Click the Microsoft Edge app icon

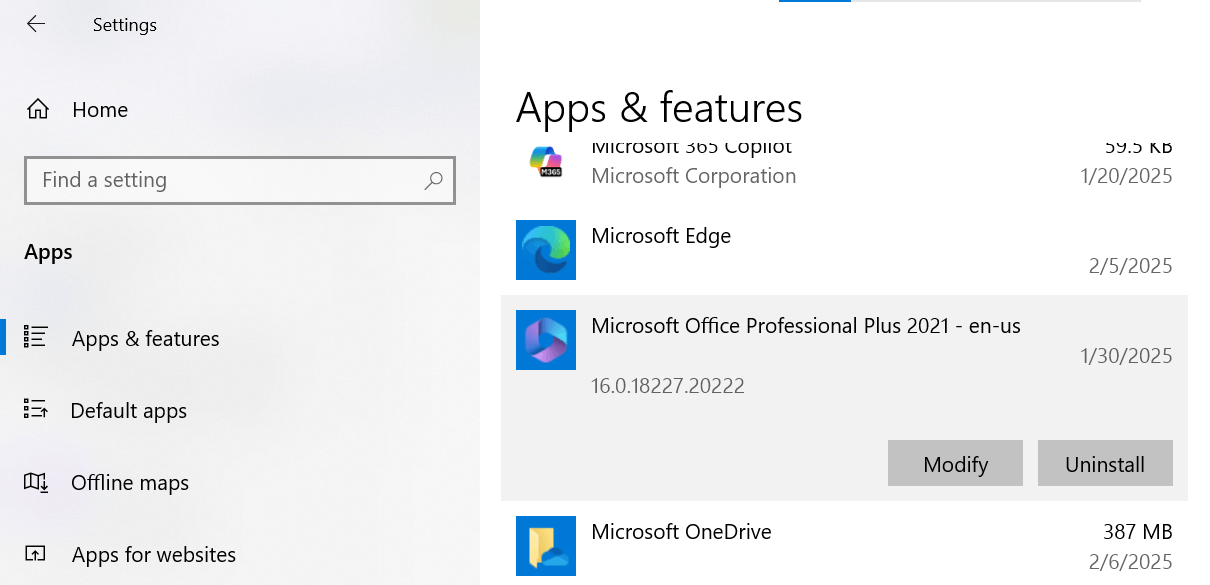(x=546, y=250)
